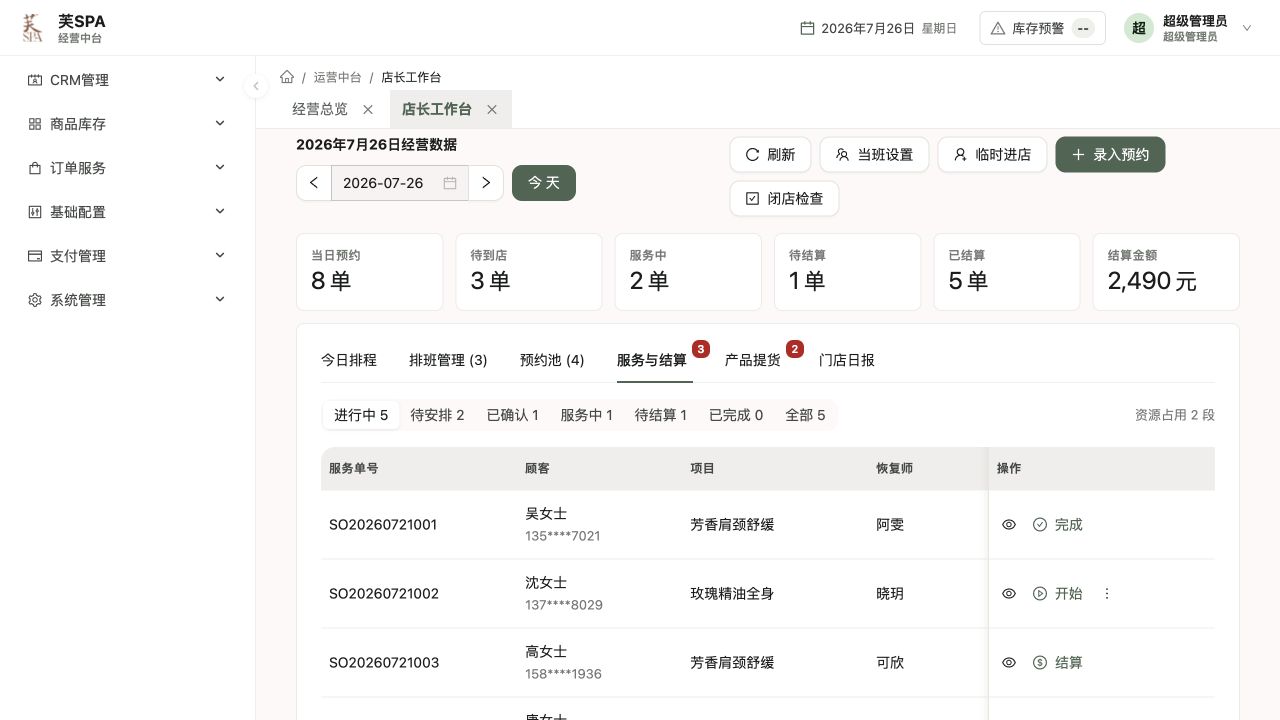View details of order SO20260721002

[1009, 593]
